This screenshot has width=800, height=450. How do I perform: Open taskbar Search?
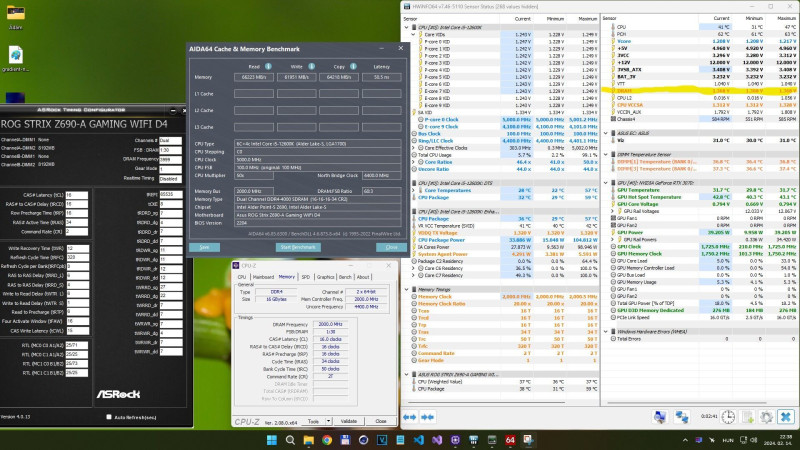pos(290,440)
